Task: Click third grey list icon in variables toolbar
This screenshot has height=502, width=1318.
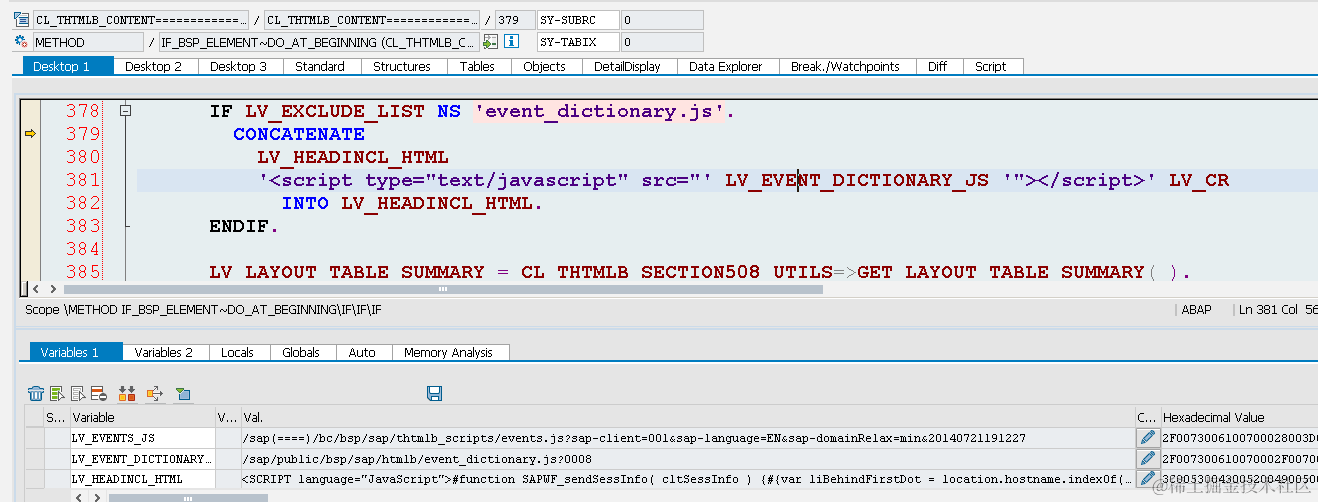Action: (x=77, y=394)
